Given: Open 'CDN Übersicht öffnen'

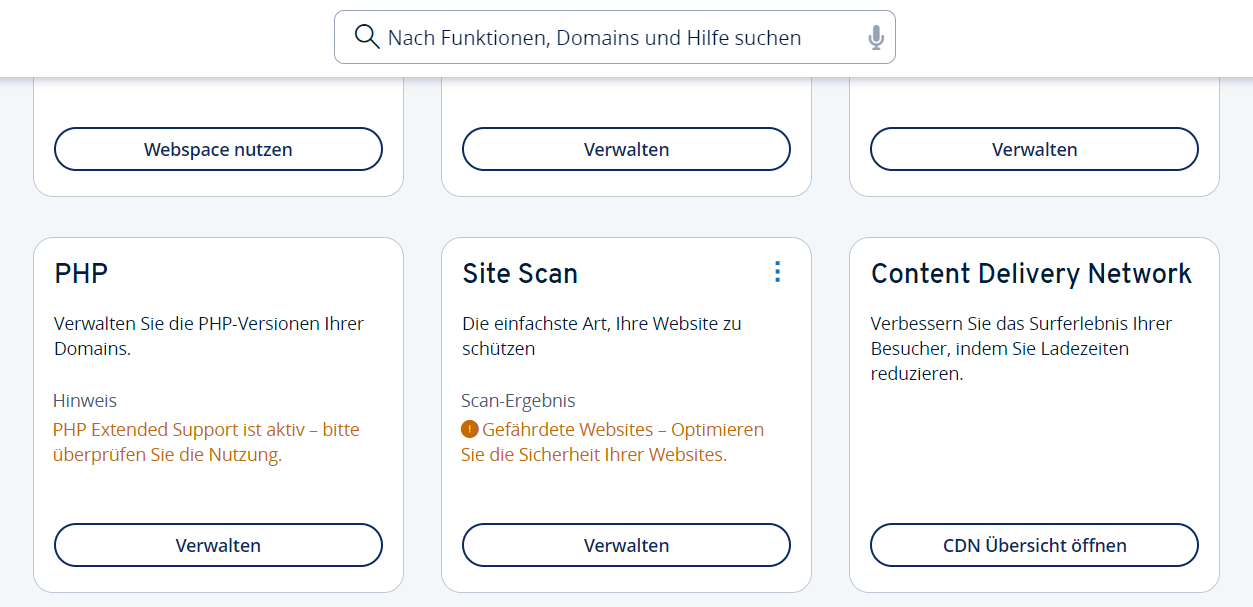Looking at the screenshot, I should click(1034, 545).
